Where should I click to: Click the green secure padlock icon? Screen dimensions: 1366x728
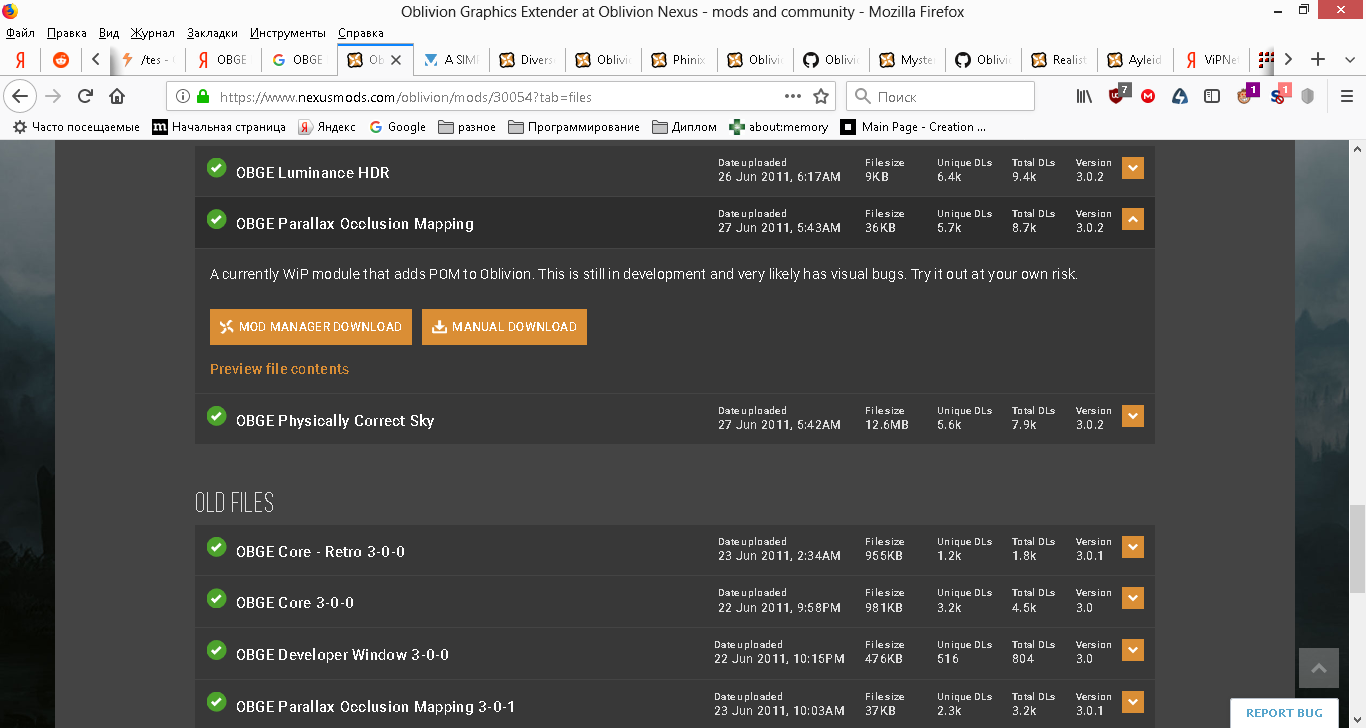pyautogui.click(x=203, y=97)
